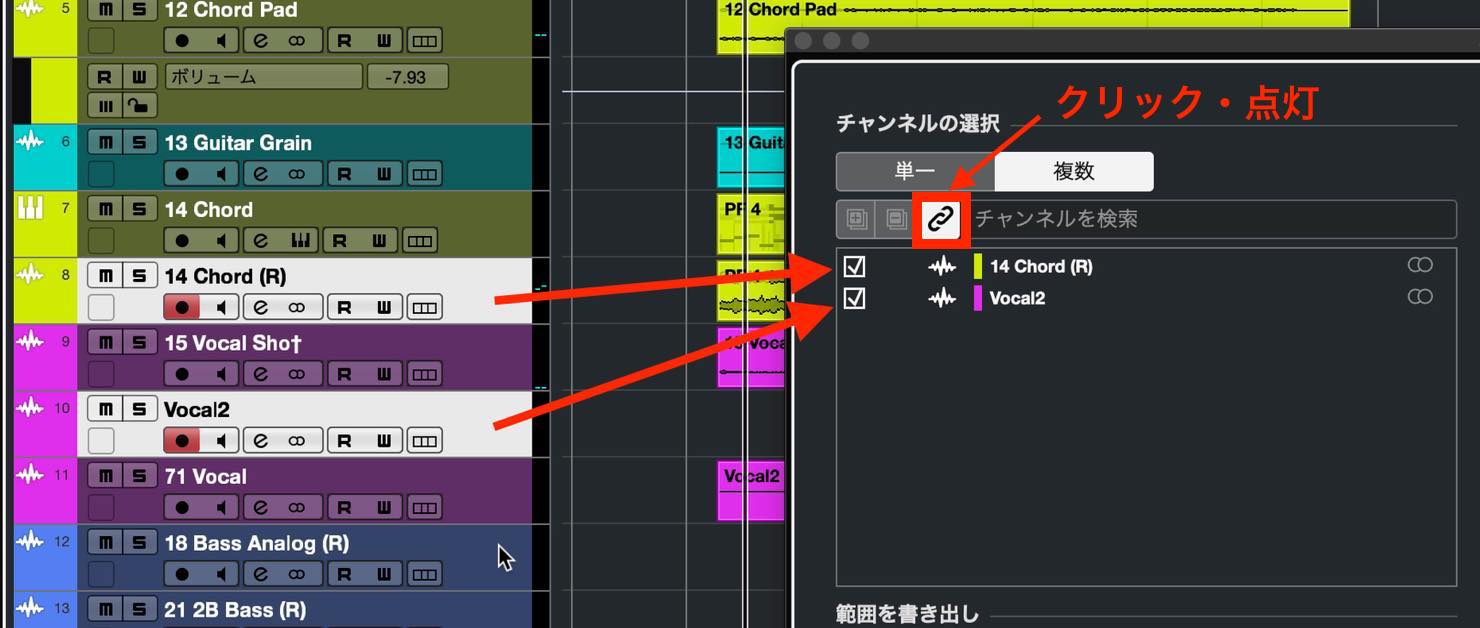This screenshot has height=628, width=1480.
Task: Switch channel selection to 複数 tab
Action: (x=1074, y=171)
